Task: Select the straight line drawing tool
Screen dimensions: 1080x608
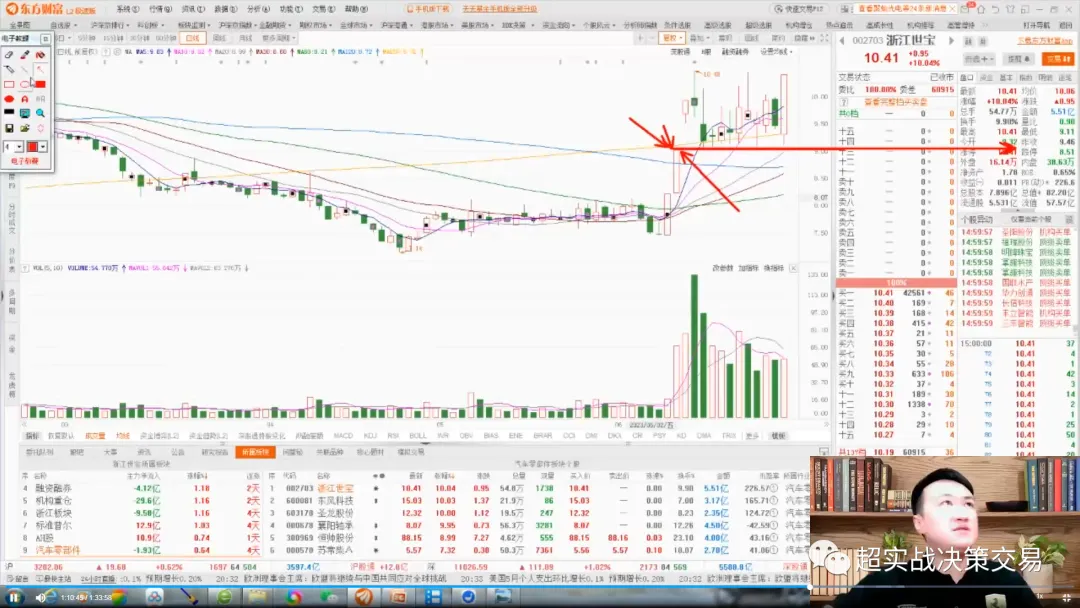Action: click(25, 69)
